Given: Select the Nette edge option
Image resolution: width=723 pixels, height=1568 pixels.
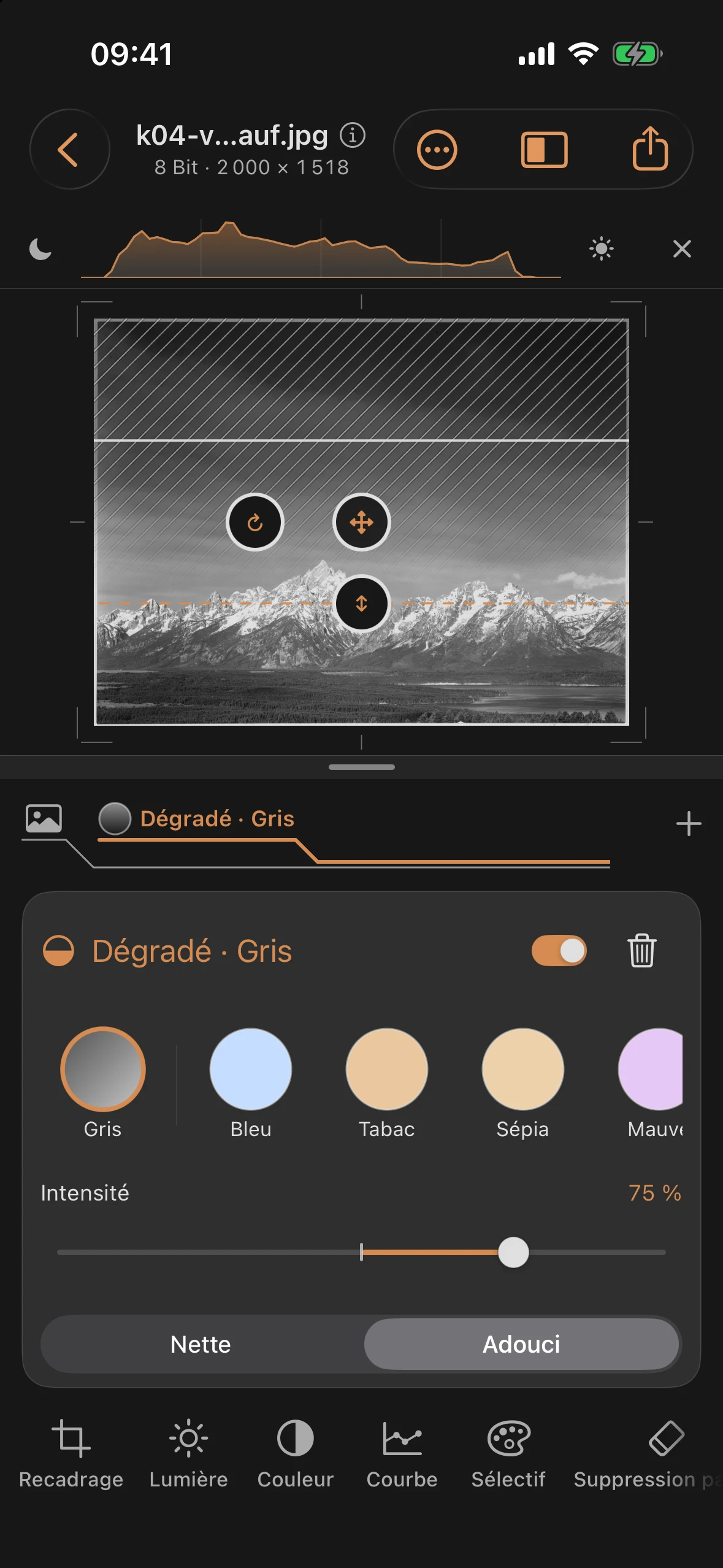Looking at the screenshot, I should [x=201, y=1344].
